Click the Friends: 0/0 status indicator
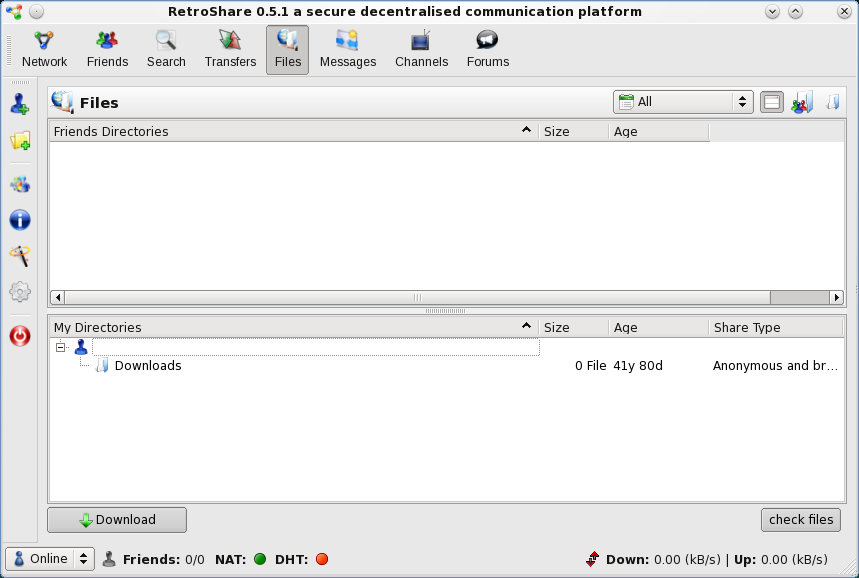The image size is (859, 578). click(154, 559)
